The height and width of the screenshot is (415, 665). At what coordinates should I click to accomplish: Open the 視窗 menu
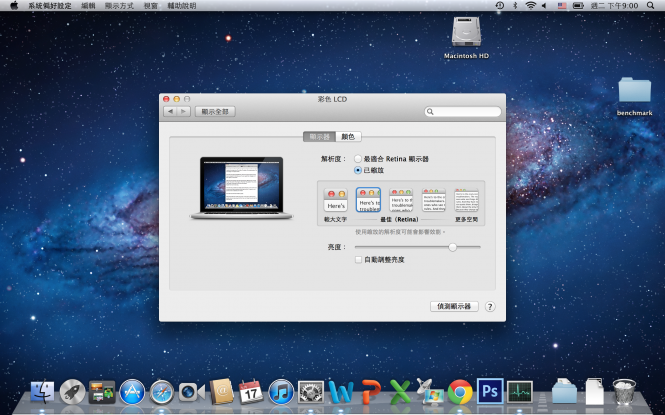(x=151, y=6)
